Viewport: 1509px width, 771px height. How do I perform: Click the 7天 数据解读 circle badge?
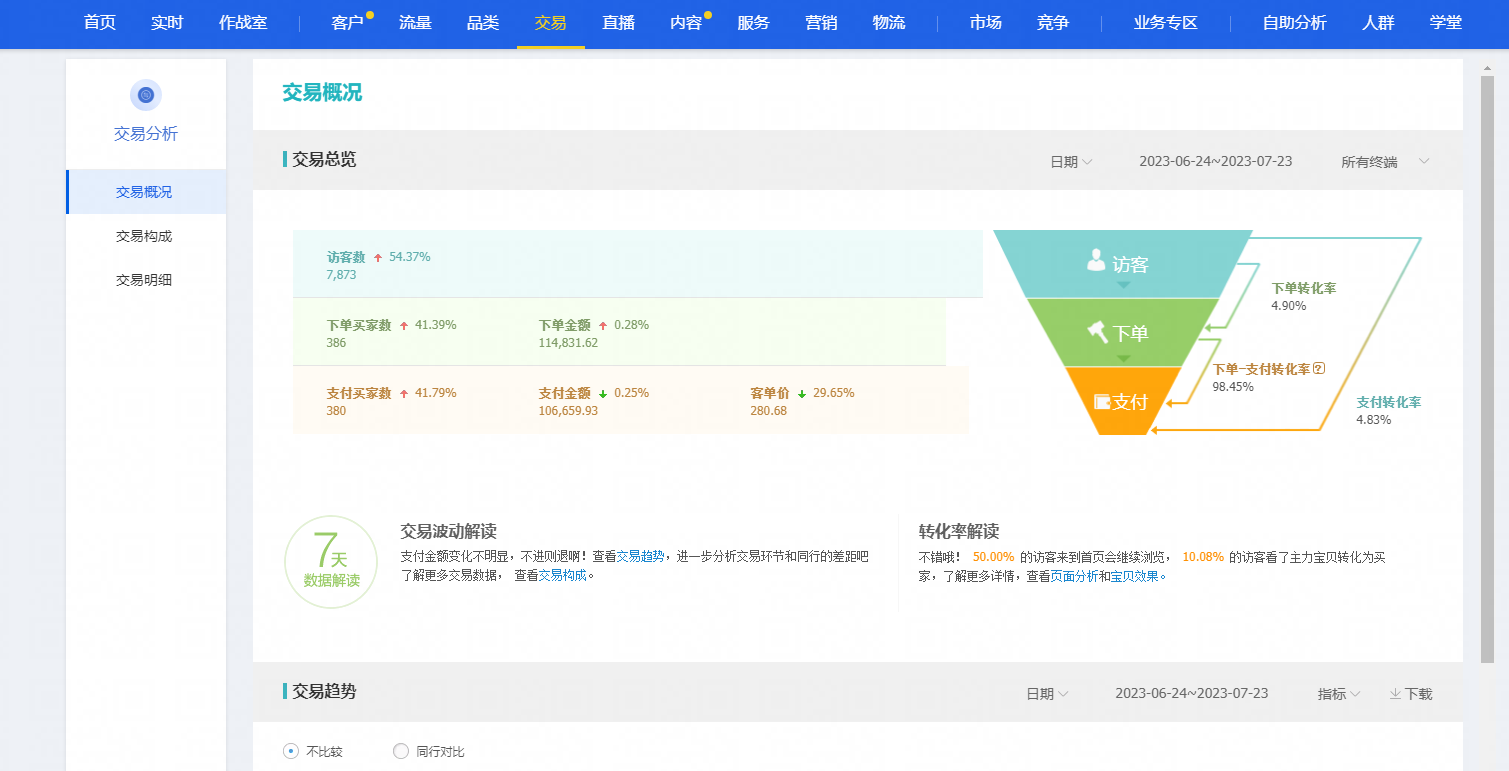tap(331, 562)
